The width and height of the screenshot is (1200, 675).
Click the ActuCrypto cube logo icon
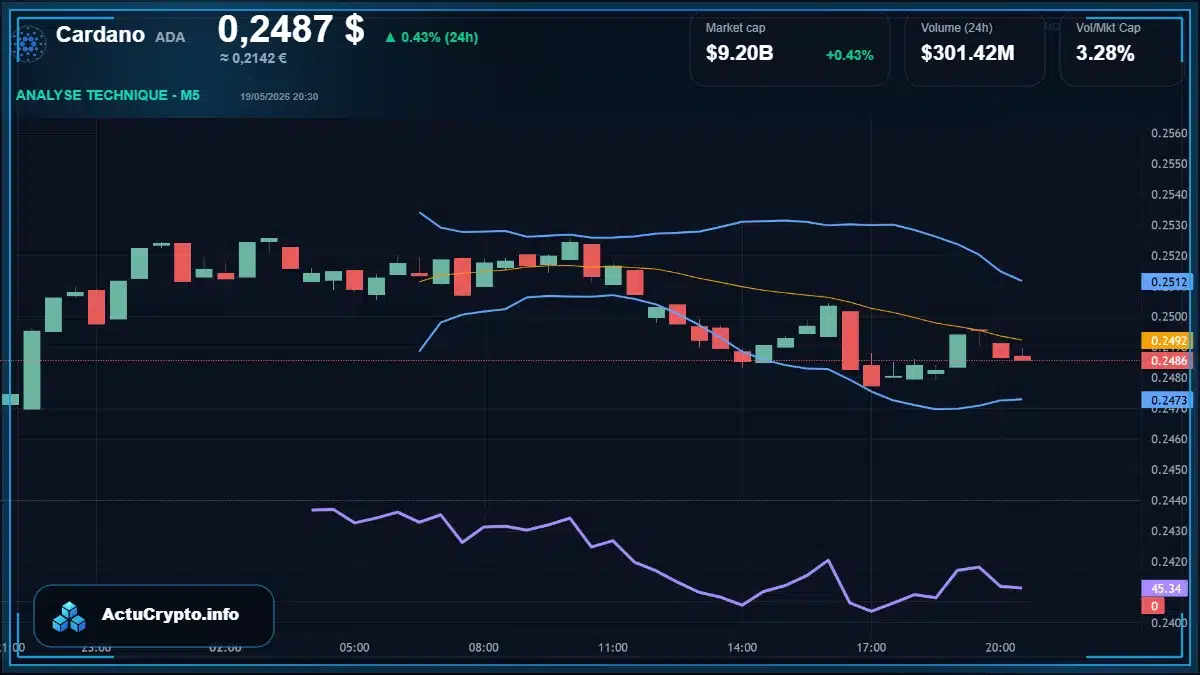(x=70, y=616)
